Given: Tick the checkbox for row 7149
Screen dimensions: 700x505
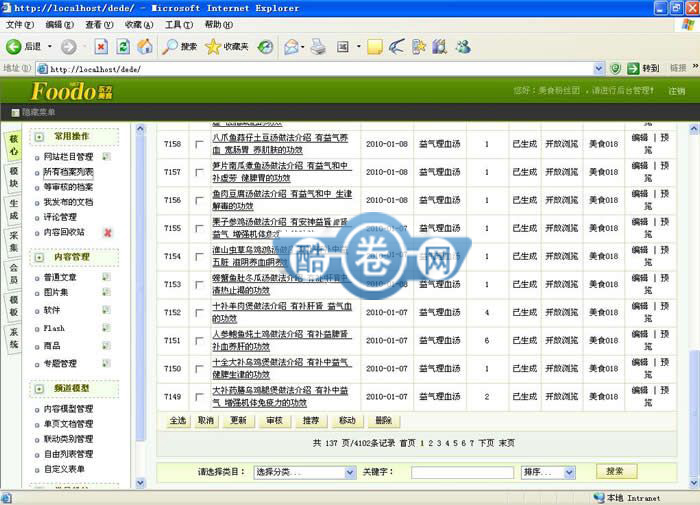Looking at the screenshot, I should (x=199, y=397).
